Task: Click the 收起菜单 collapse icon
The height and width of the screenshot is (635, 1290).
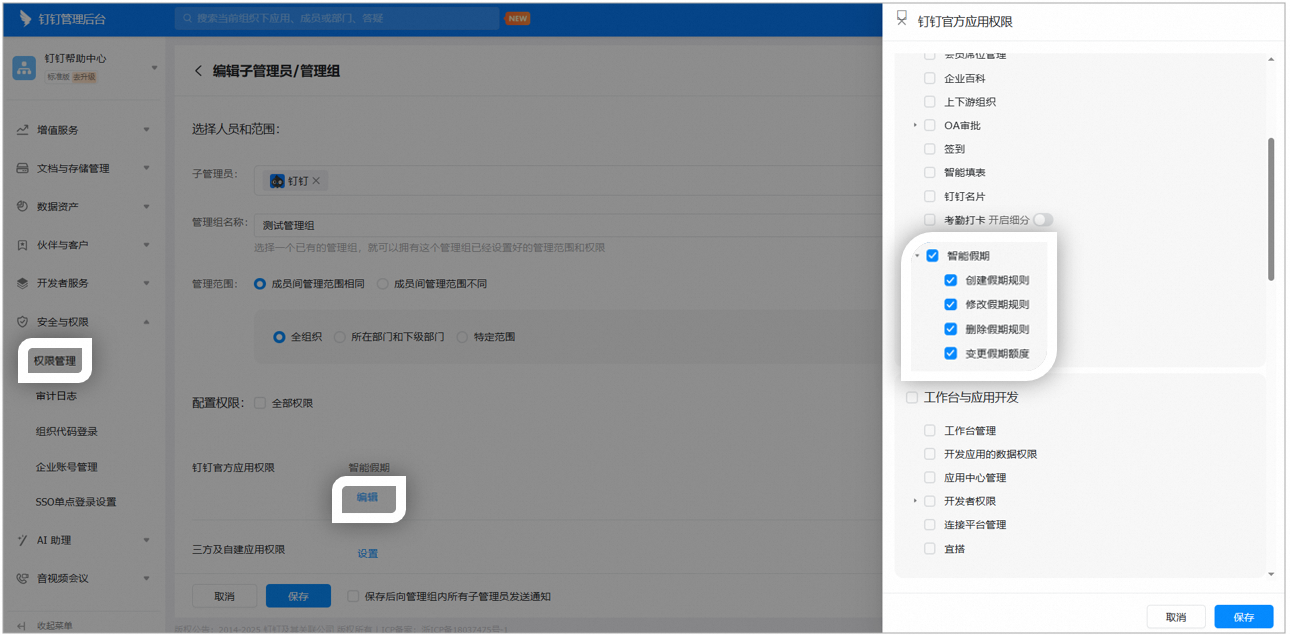Action: click(22, 626)
